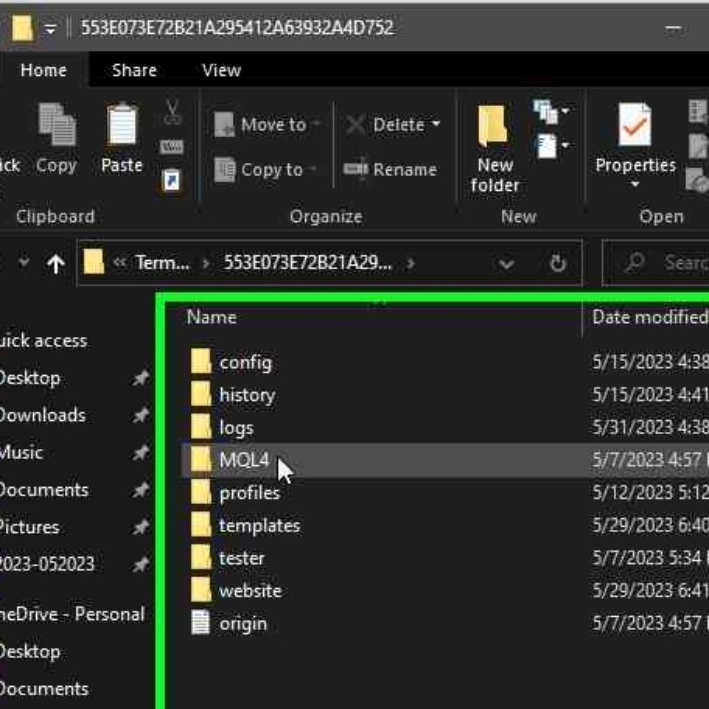
Task: Click into the Search box
Action: 656,263
